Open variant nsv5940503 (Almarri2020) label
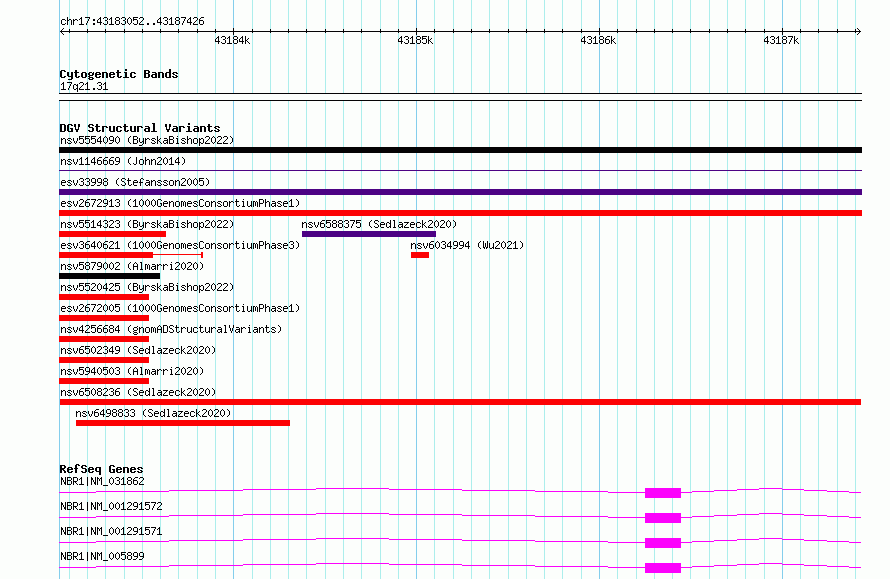Screen dimensions: 890x579 (x=132, y=371)
